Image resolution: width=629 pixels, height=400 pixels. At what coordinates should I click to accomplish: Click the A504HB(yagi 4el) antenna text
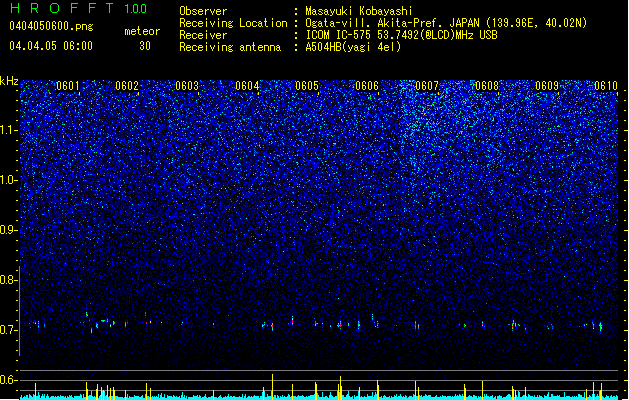pyautogui.click(x=353, y=47)
